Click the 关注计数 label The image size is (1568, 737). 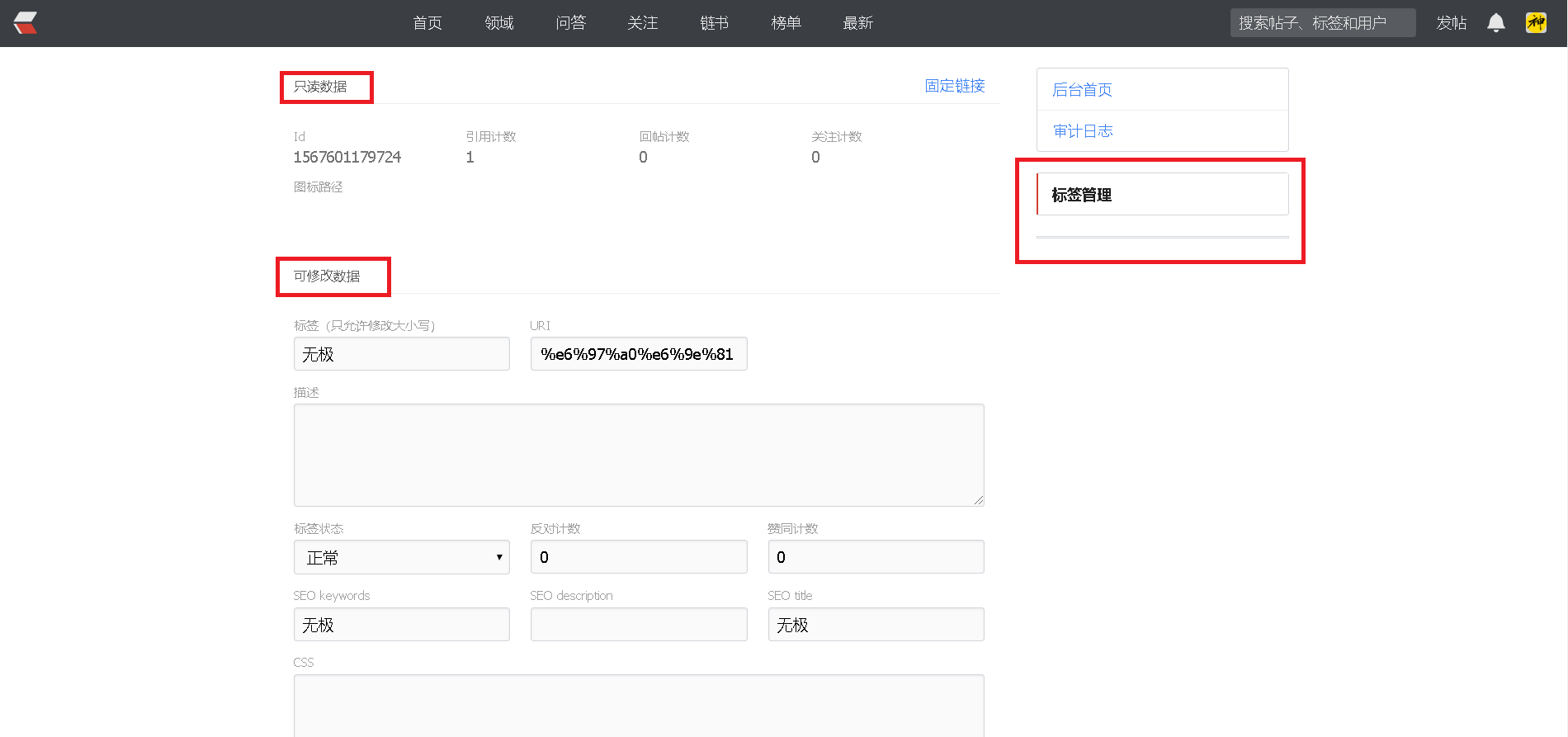(837, 137)
